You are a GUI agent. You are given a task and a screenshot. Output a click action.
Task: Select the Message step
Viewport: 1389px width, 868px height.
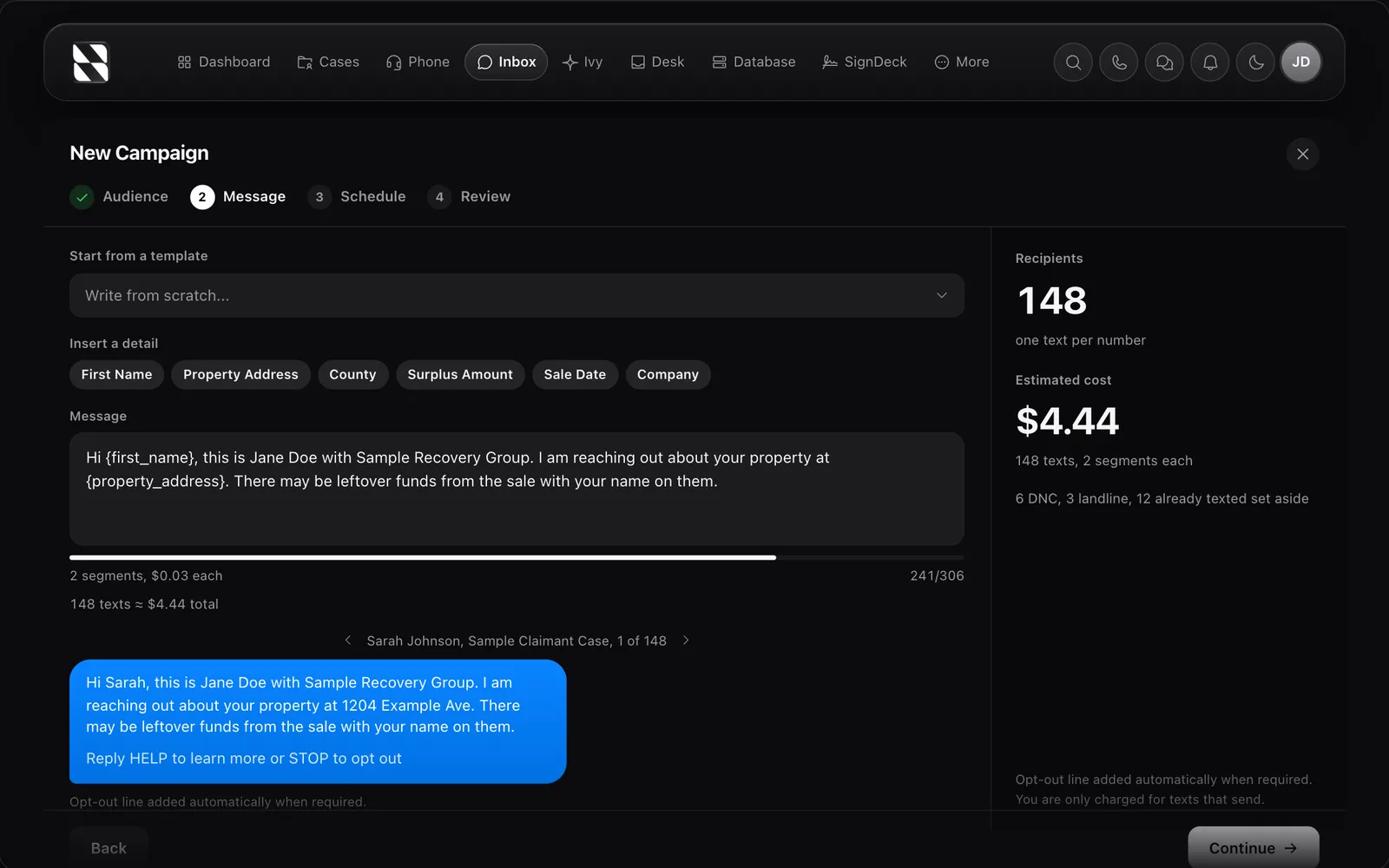point(238,197)
